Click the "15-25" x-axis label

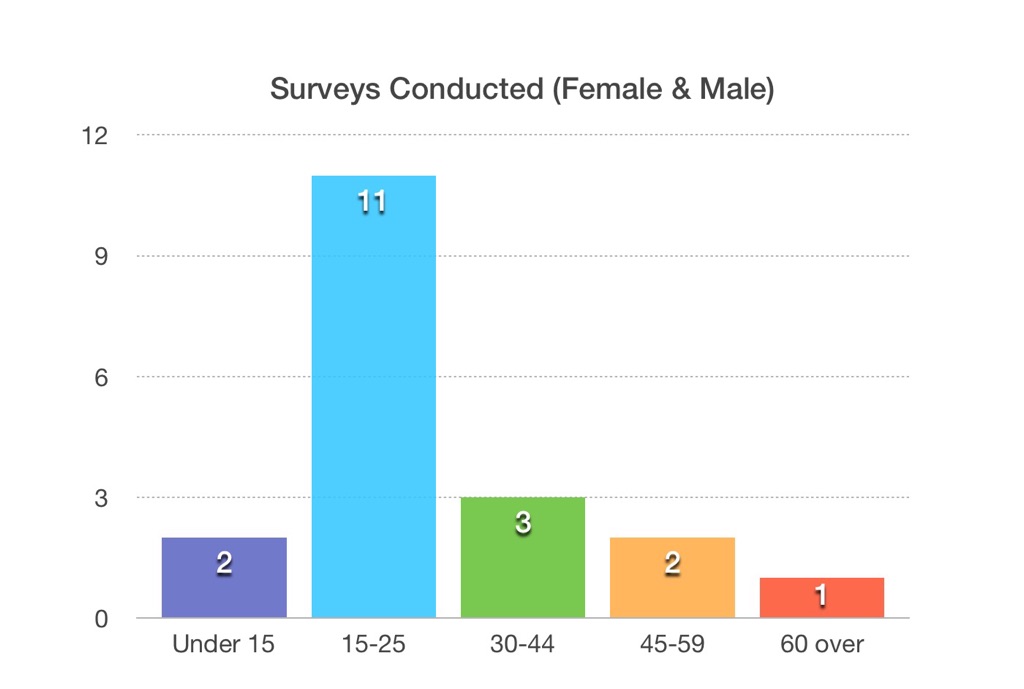pyautogui.click(x=372, y=644)
